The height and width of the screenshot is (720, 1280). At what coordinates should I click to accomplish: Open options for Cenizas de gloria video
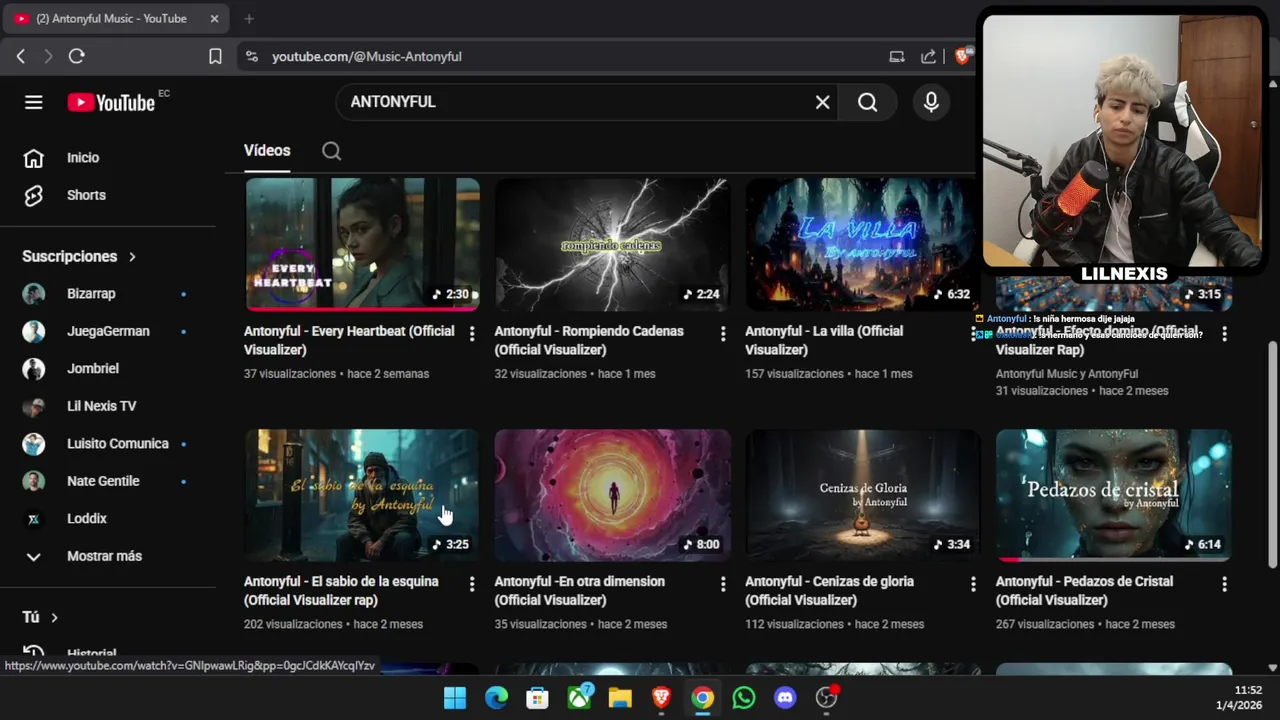[x=973, y=584]
